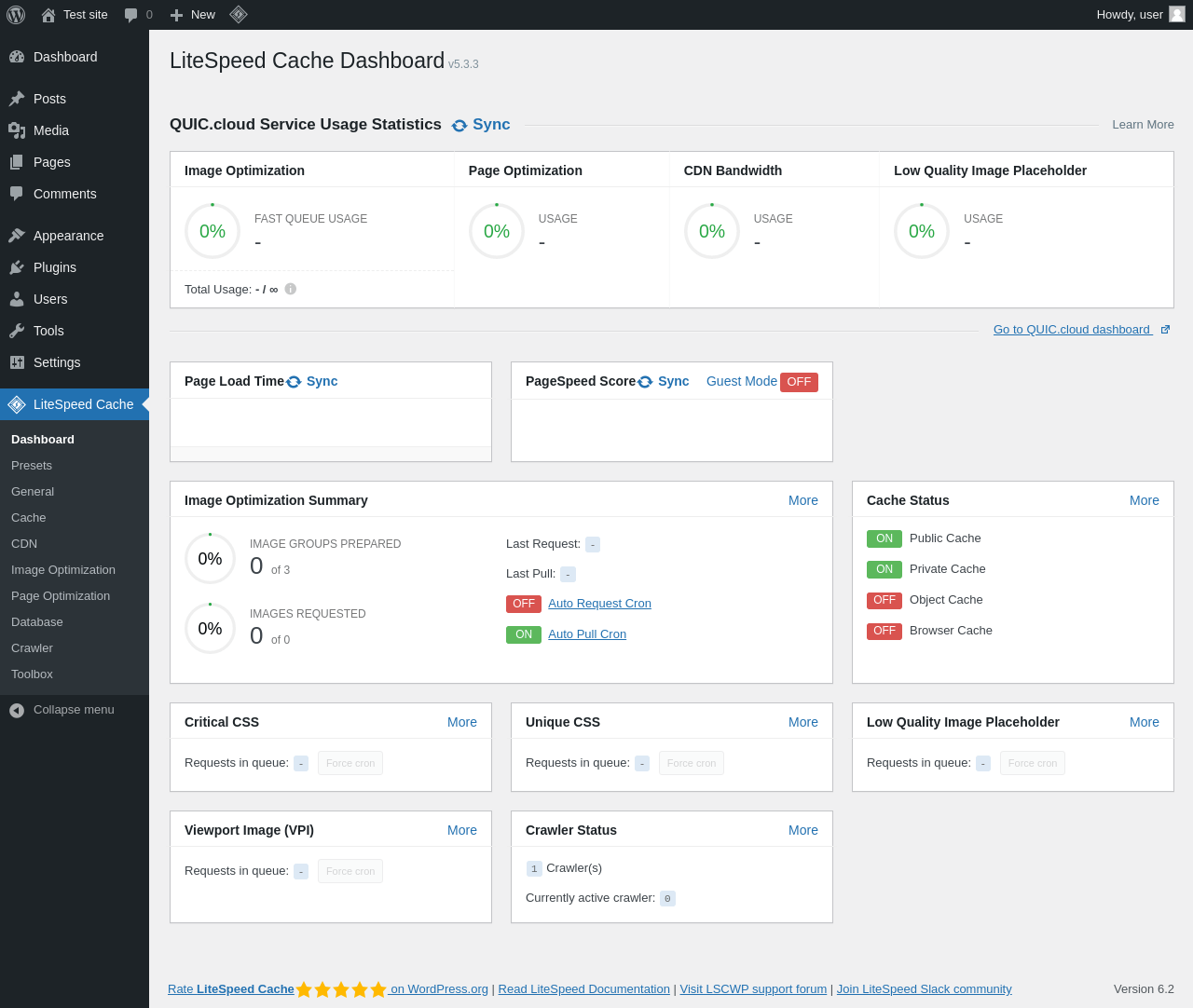1193x1008 pixels.
Task: Toggle the Object Cache OFF badge
Action: (x=884, y=600)
